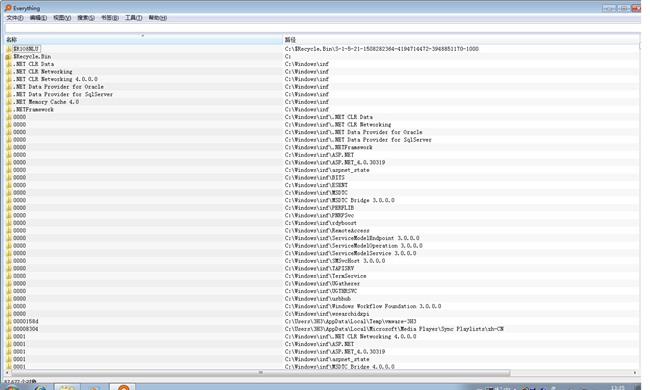Viewport: 650px width, 390px height.
Task: Click the horizontal scrollbar thumb
Action: 260,373
